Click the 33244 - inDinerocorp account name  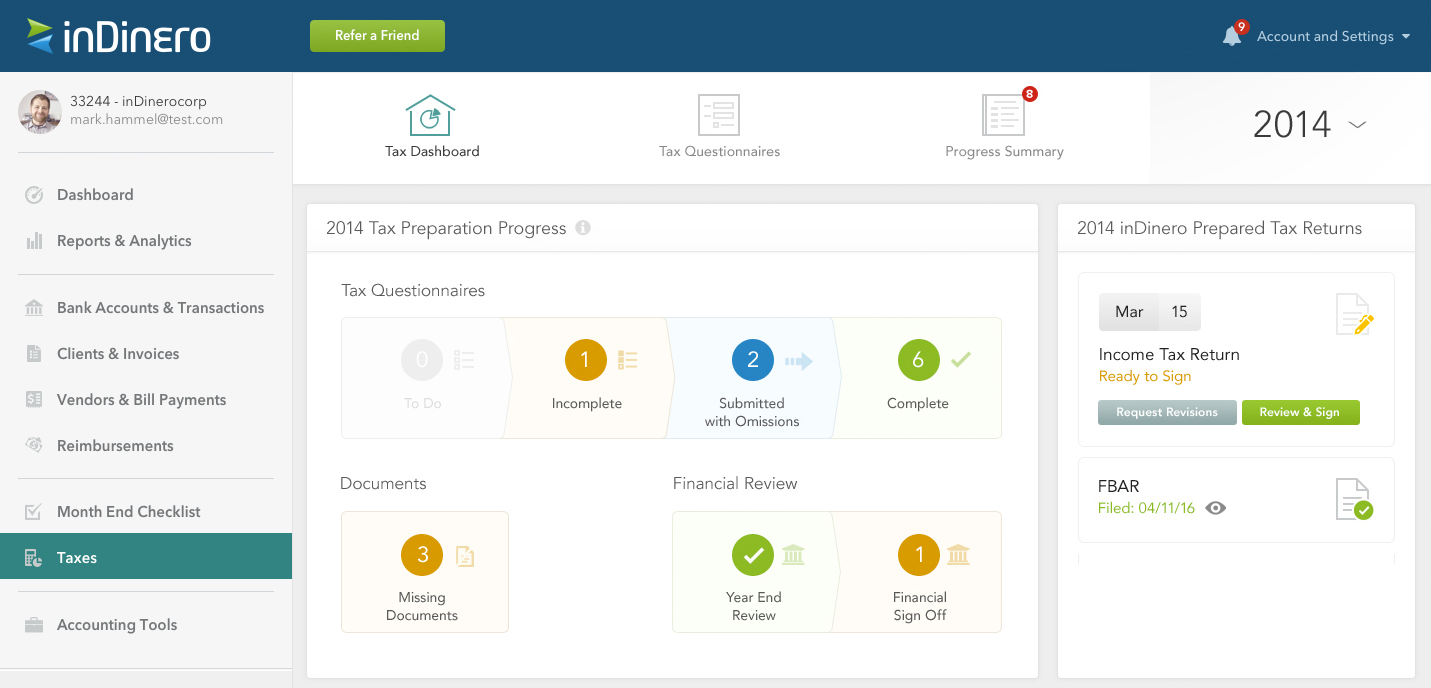point(138,102)
